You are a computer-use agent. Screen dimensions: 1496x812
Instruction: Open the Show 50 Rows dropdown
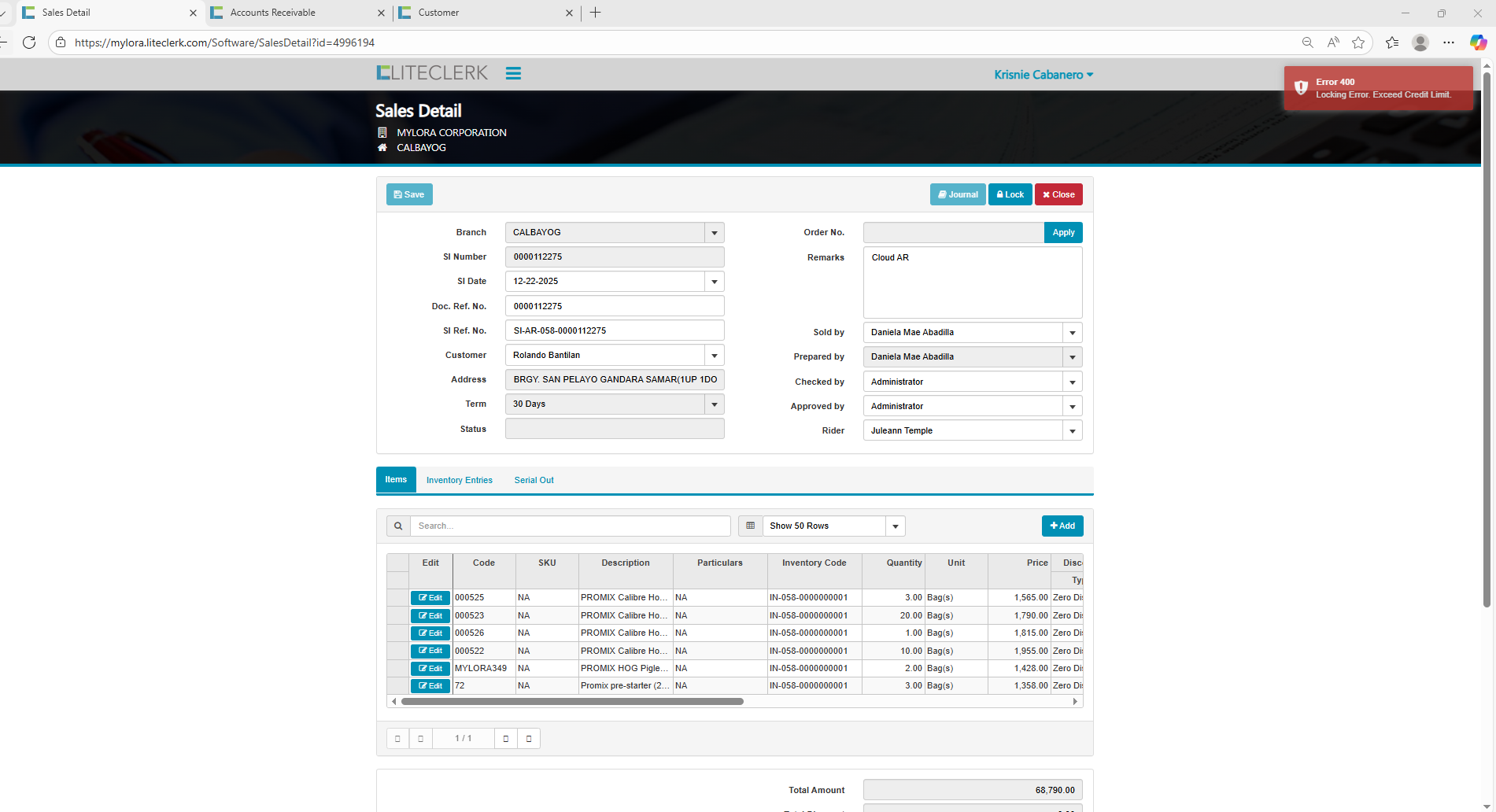coord(895,526)
